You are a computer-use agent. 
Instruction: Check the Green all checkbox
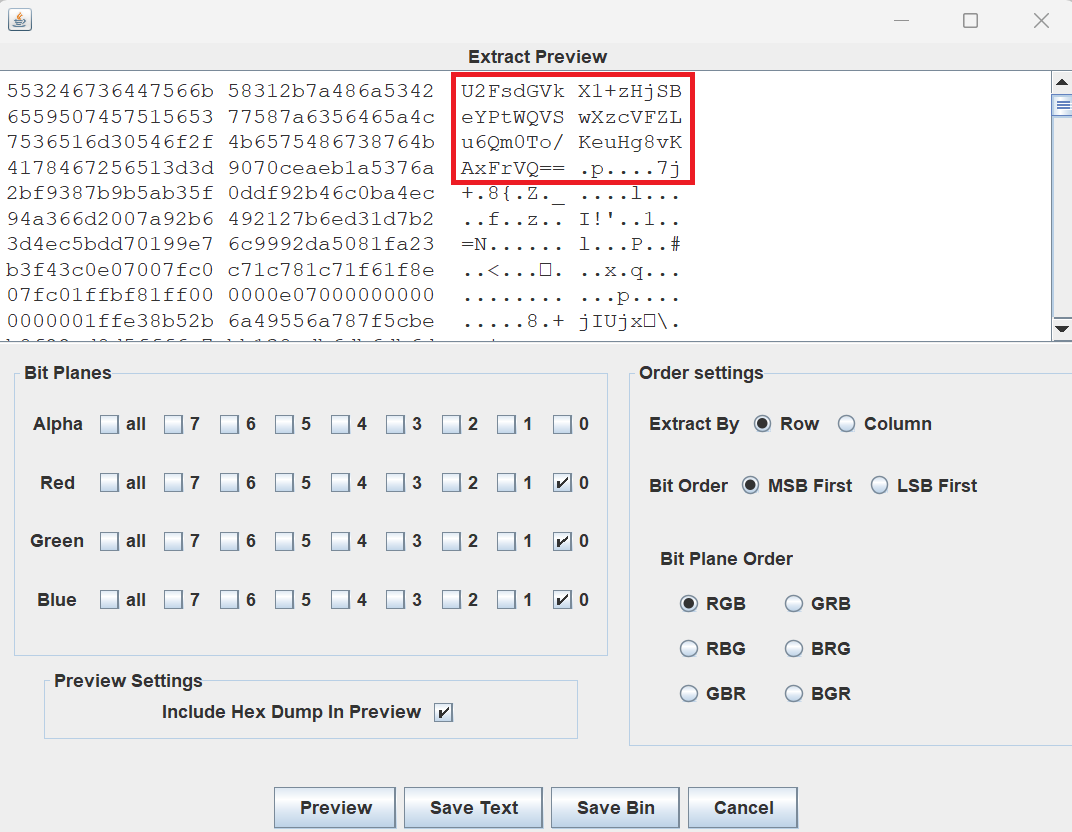109,541
